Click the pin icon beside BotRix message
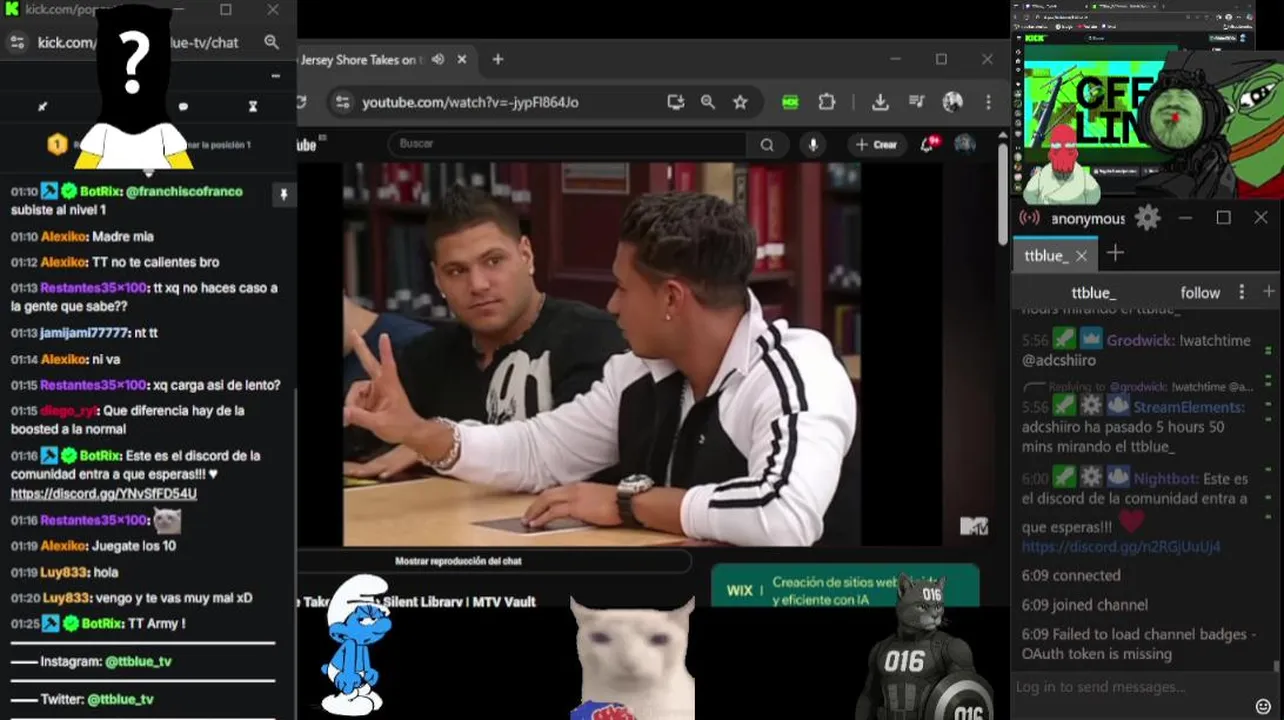This screenshot has width=1284, height=720. 283,195
